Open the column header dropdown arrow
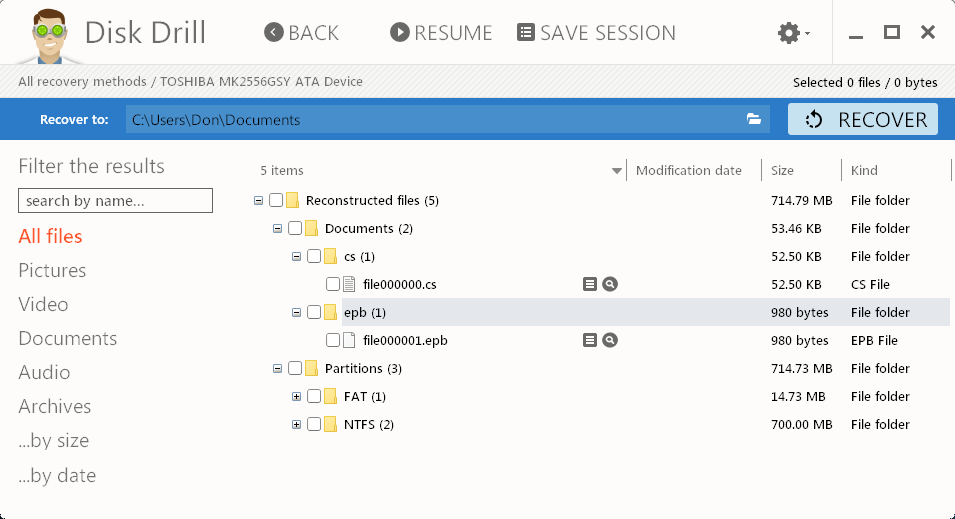 tap(617, 171)
